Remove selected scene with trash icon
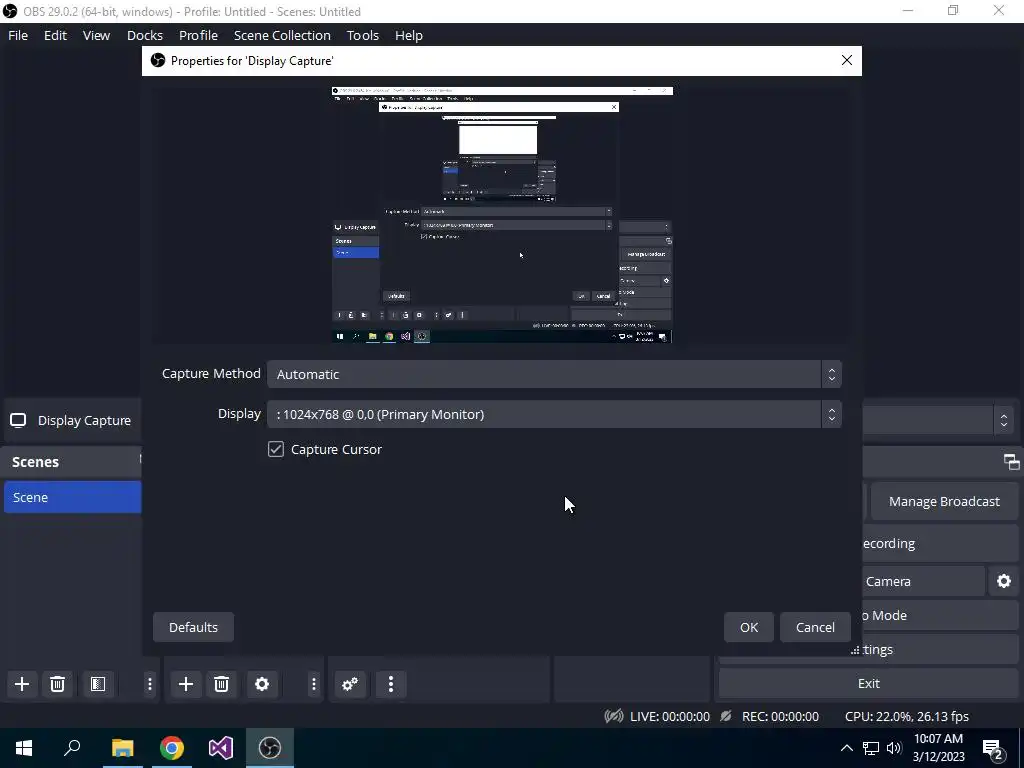Viewport: 1024px width, 768px height. [57, 684]
